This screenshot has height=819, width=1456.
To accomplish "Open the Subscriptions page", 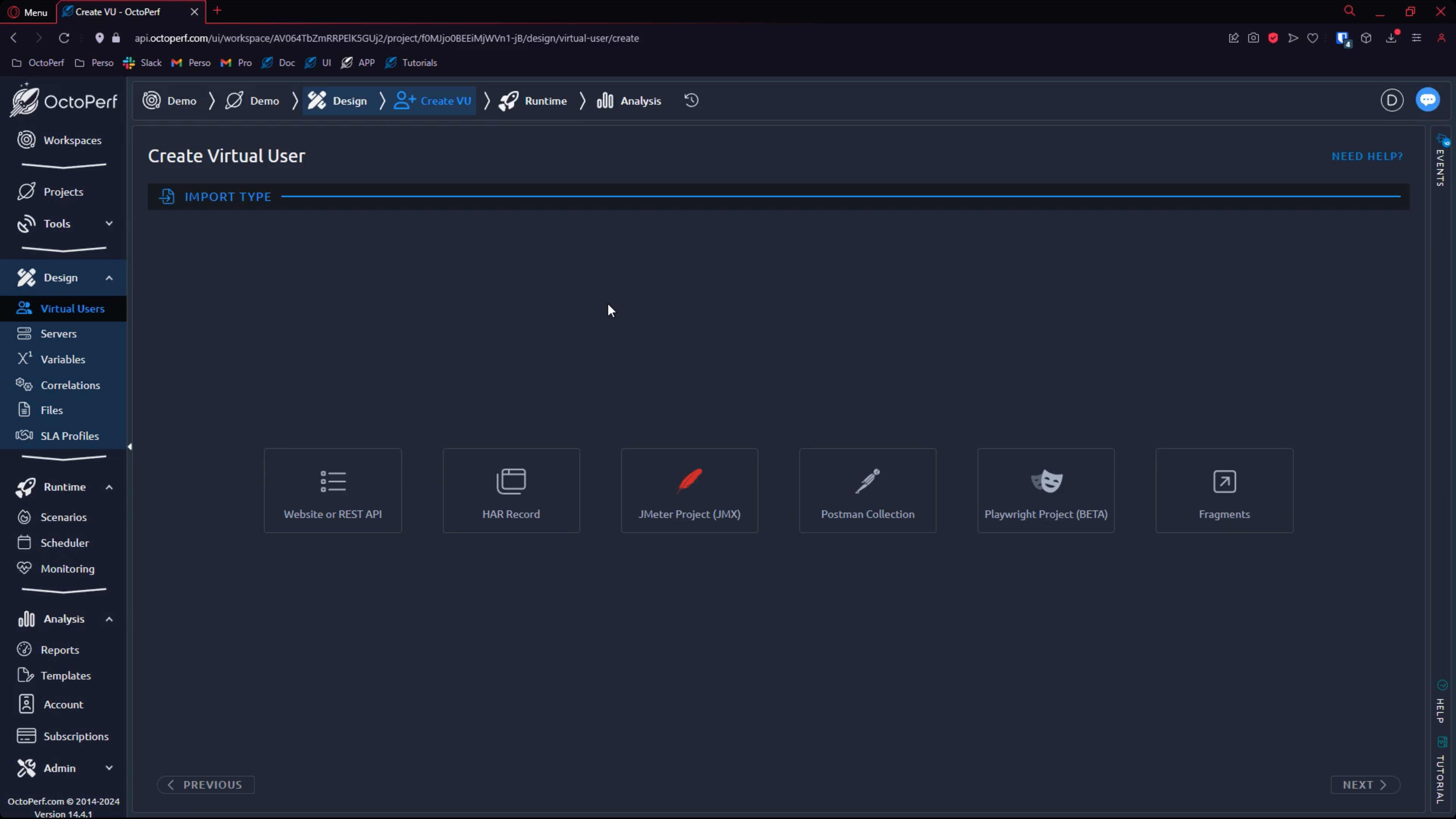I will click(x=63, y=737).
